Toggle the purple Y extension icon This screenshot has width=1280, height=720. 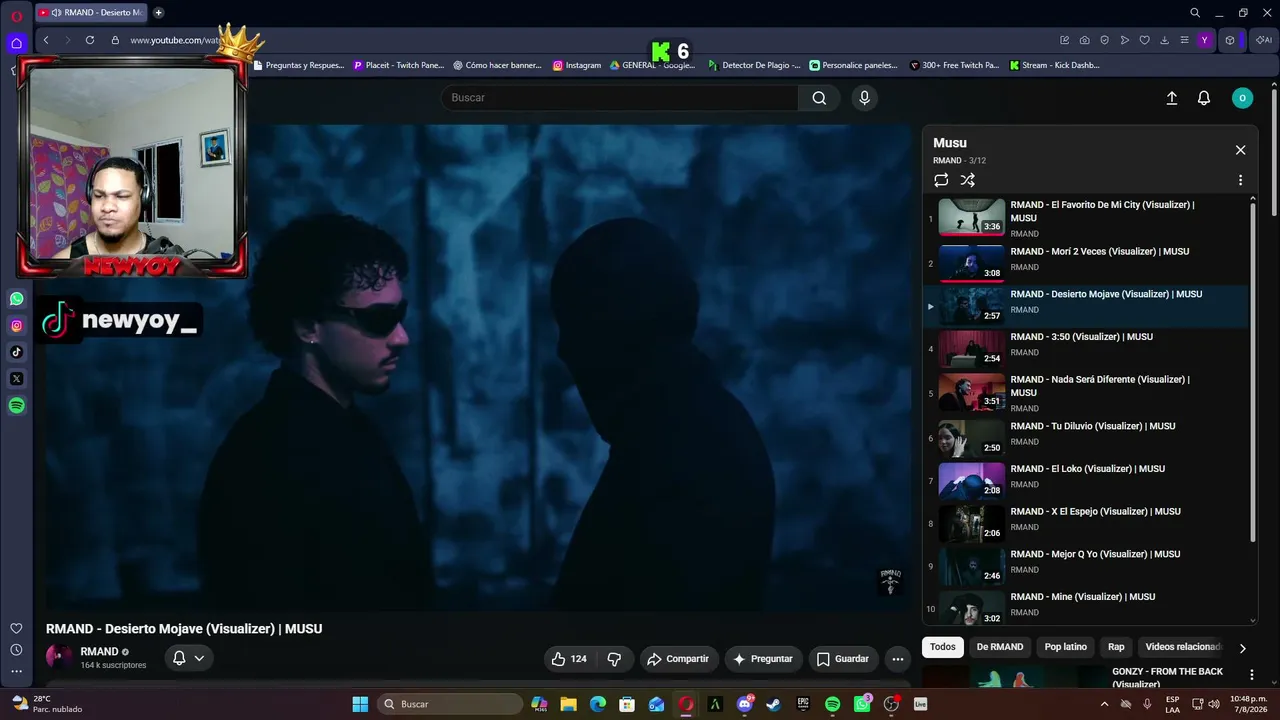pyautogui.click(x=1205, y=40)
